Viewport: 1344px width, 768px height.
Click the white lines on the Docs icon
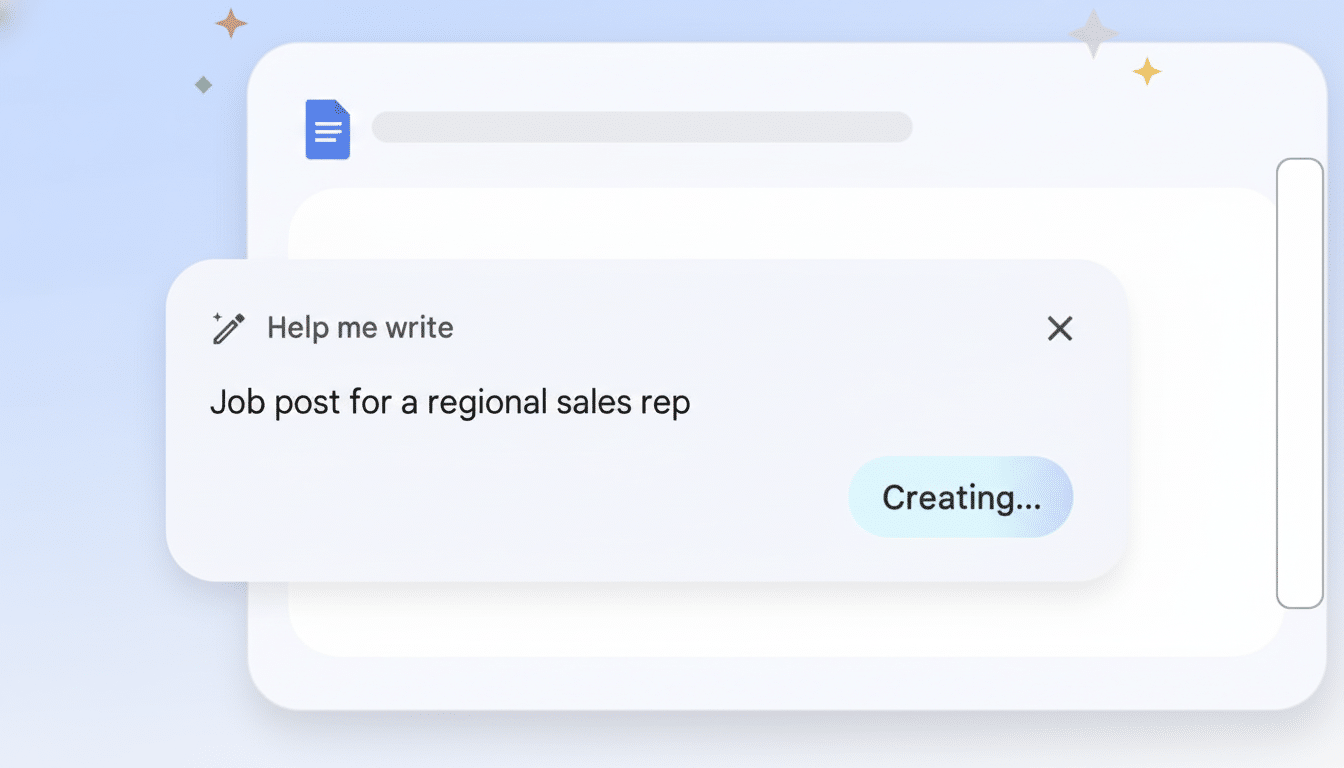pos(327,131)
